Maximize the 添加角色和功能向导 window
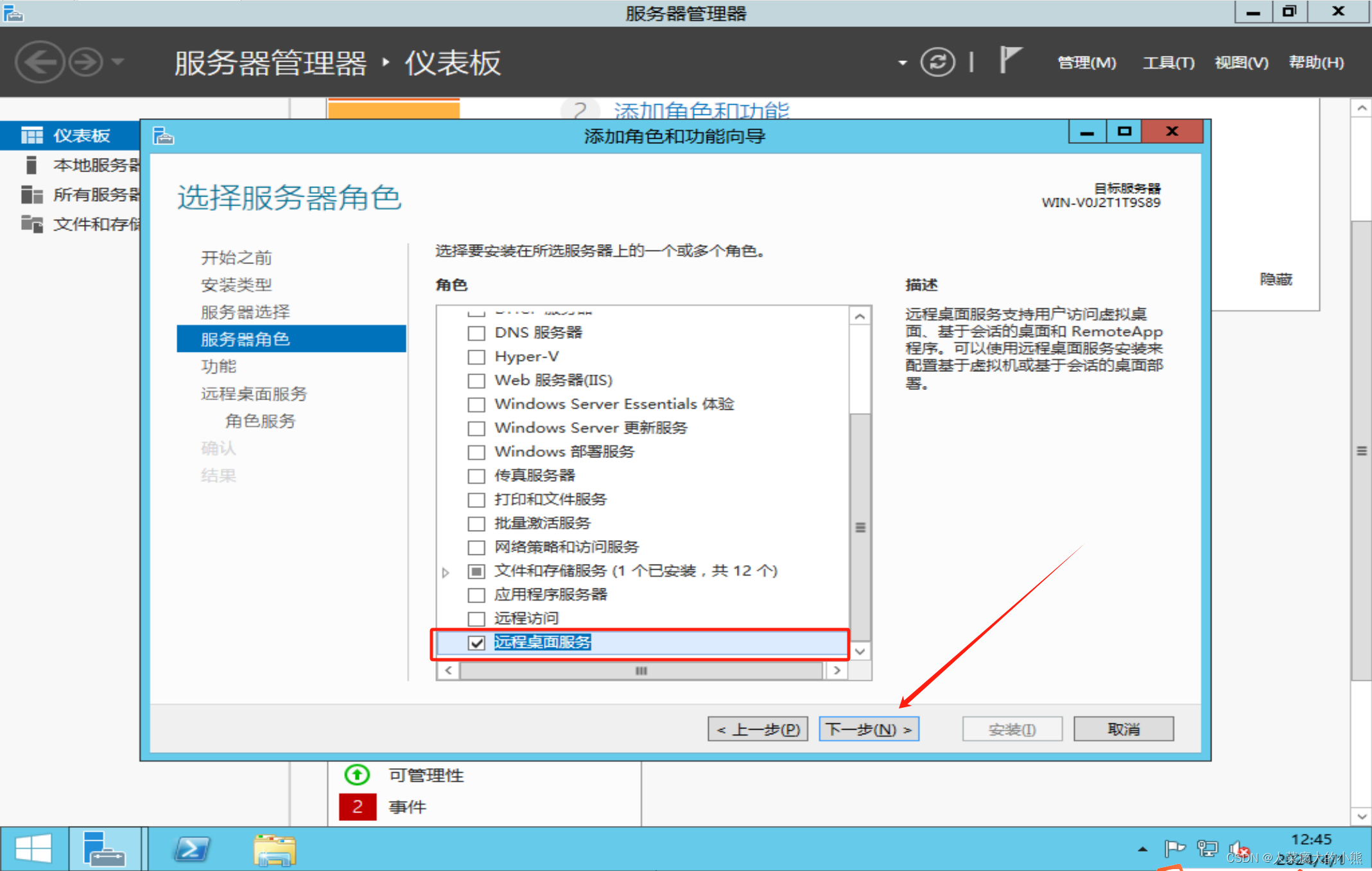This screenshot has height=871, width=1372. pyautogui.click(x=1124, y=132)
